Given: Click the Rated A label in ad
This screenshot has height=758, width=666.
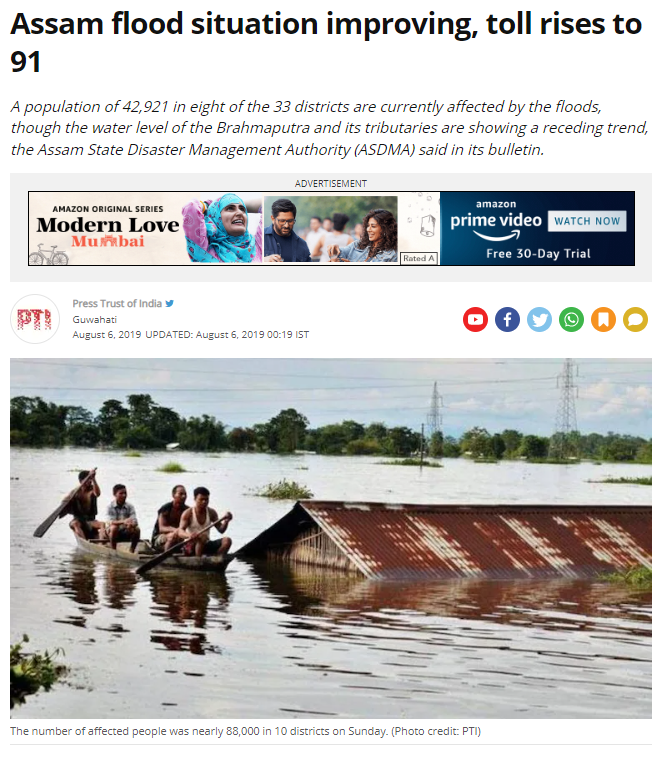Looking at the screenshot, I should coord(419,258).
